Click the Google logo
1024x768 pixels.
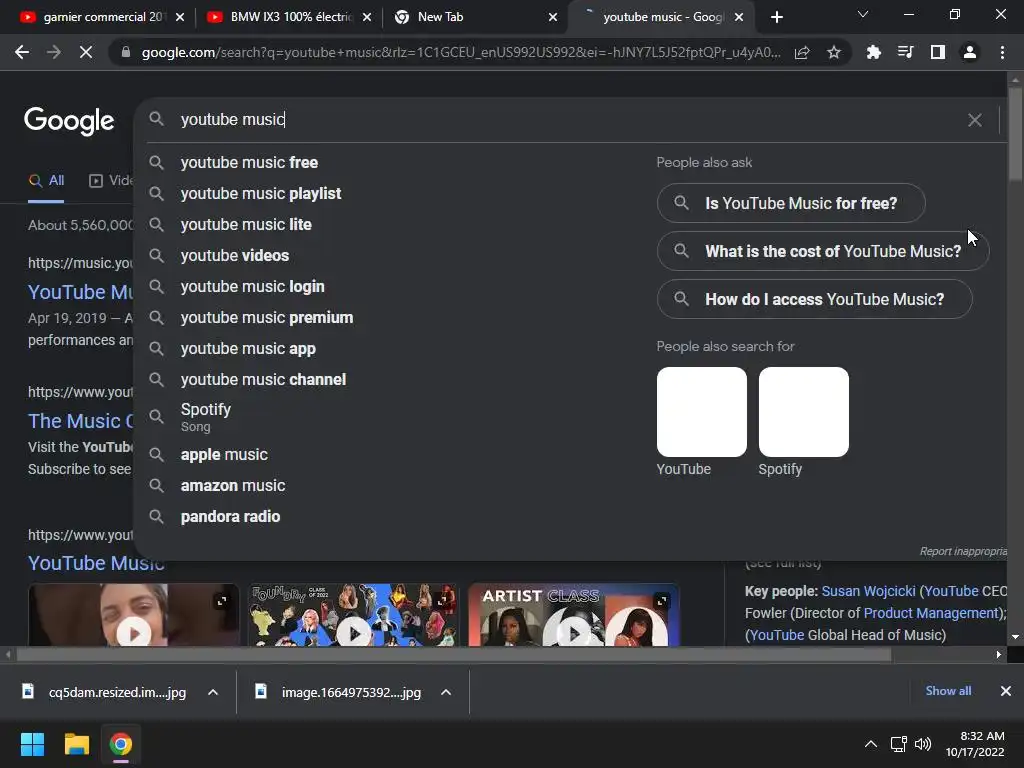pyautogui.click(x=69, y=121)
